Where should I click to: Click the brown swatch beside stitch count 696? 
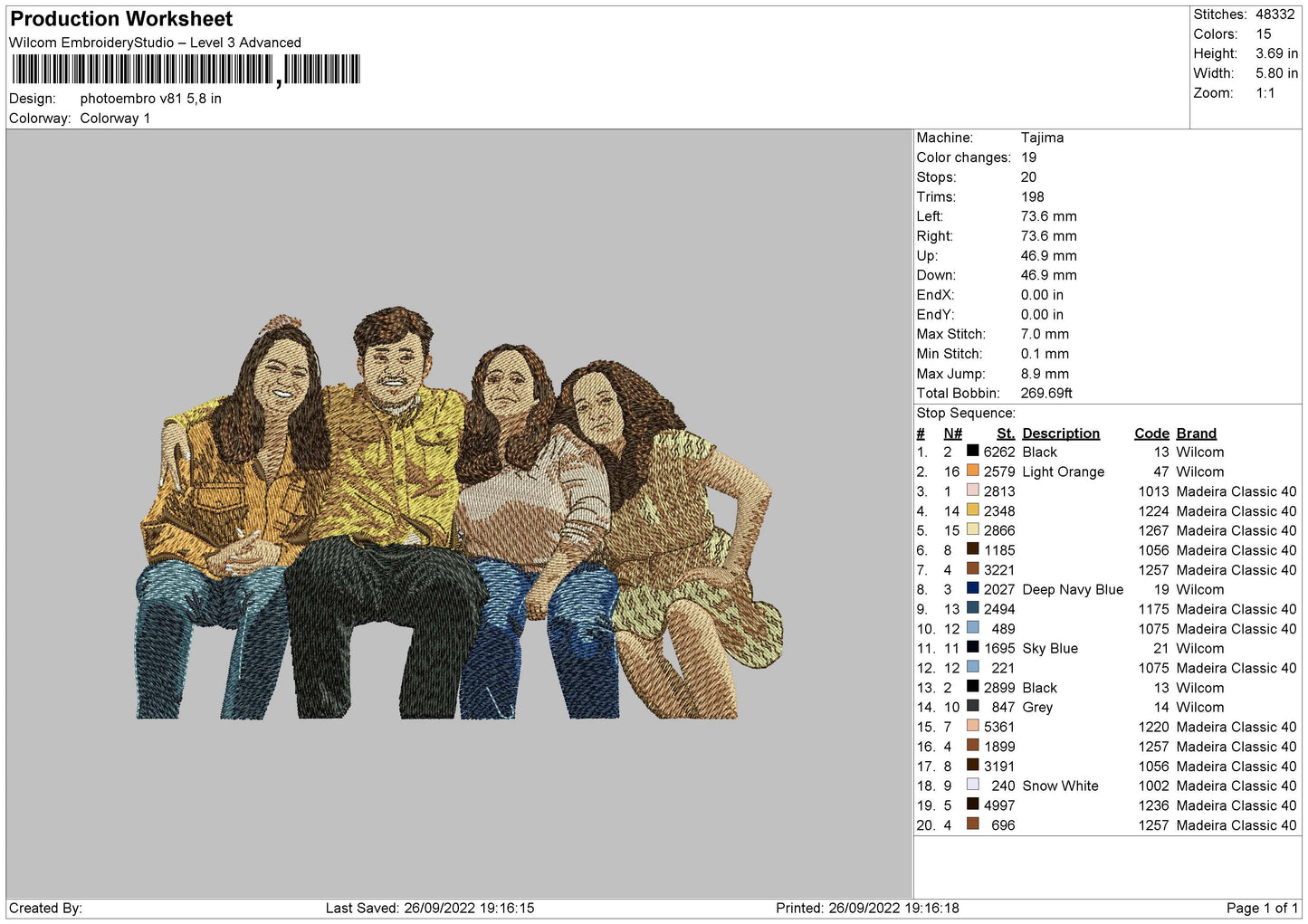[x=972, y=824]
